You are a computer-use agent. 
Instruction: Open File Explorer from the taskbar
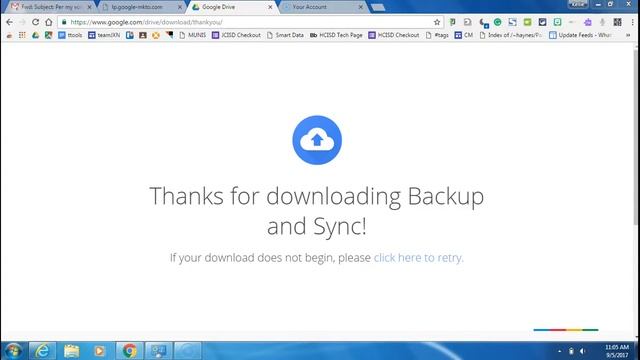(x=71, y=351)
